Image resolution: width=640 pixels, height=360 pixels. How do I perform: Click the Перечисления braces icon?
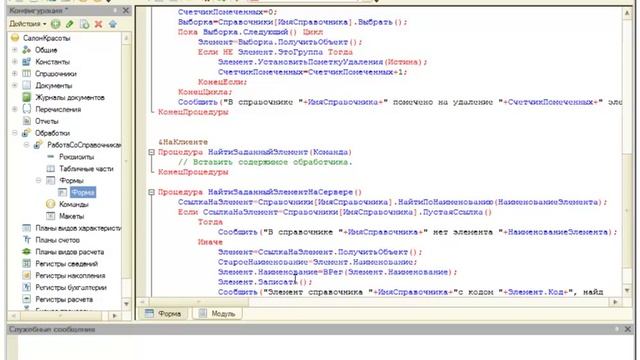click(27, 109)
